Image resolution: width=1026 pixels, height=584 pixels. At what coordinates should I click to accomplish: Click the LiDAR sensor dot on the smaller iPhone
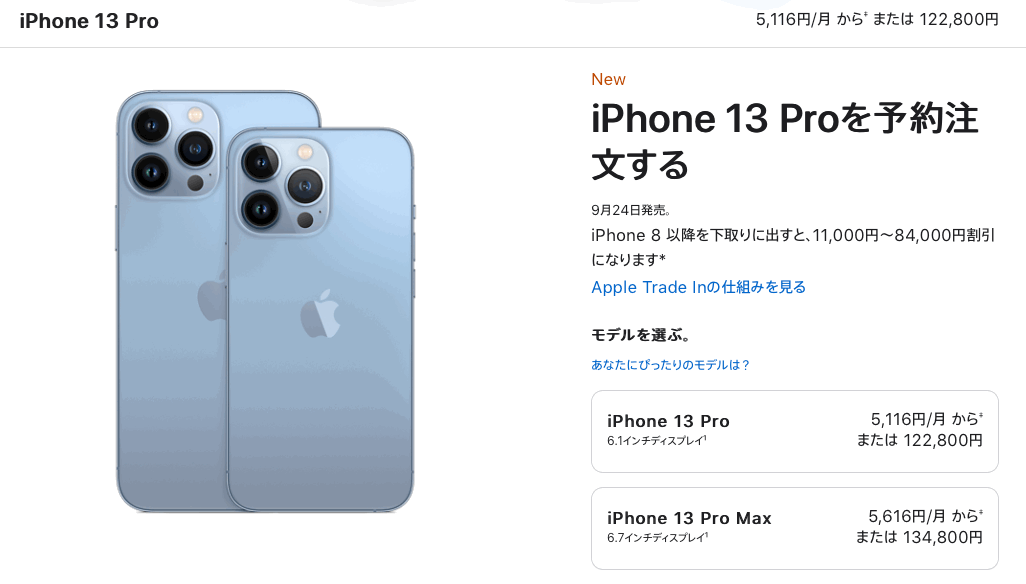(x=305, y=220)
